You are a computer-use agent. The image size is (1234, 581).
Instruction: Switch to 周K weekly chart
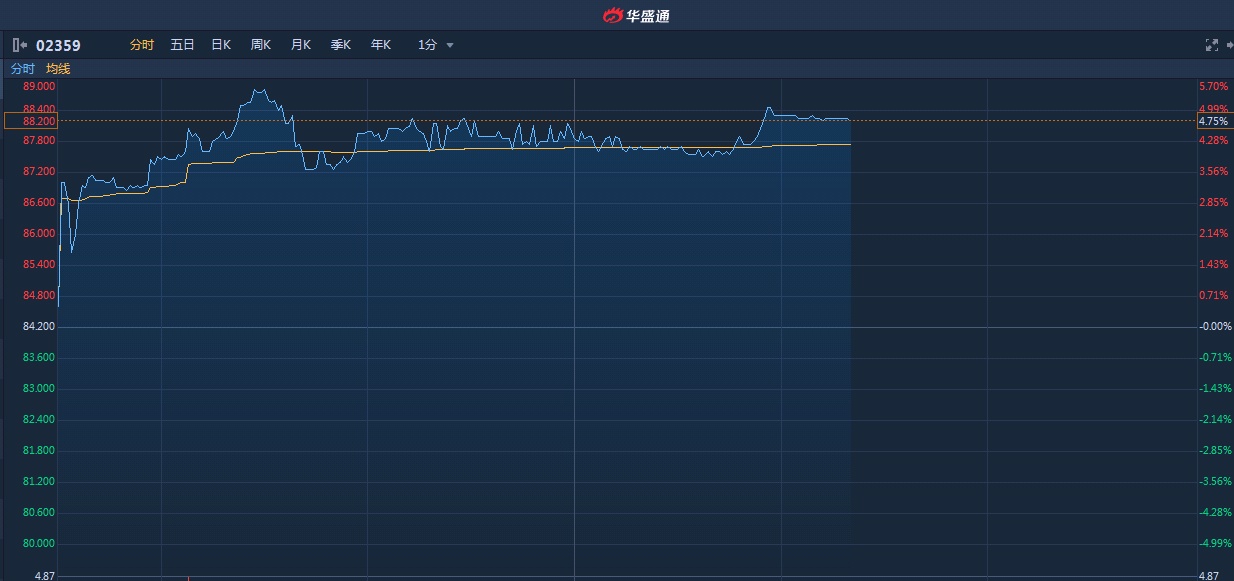[x=261, y=45]
